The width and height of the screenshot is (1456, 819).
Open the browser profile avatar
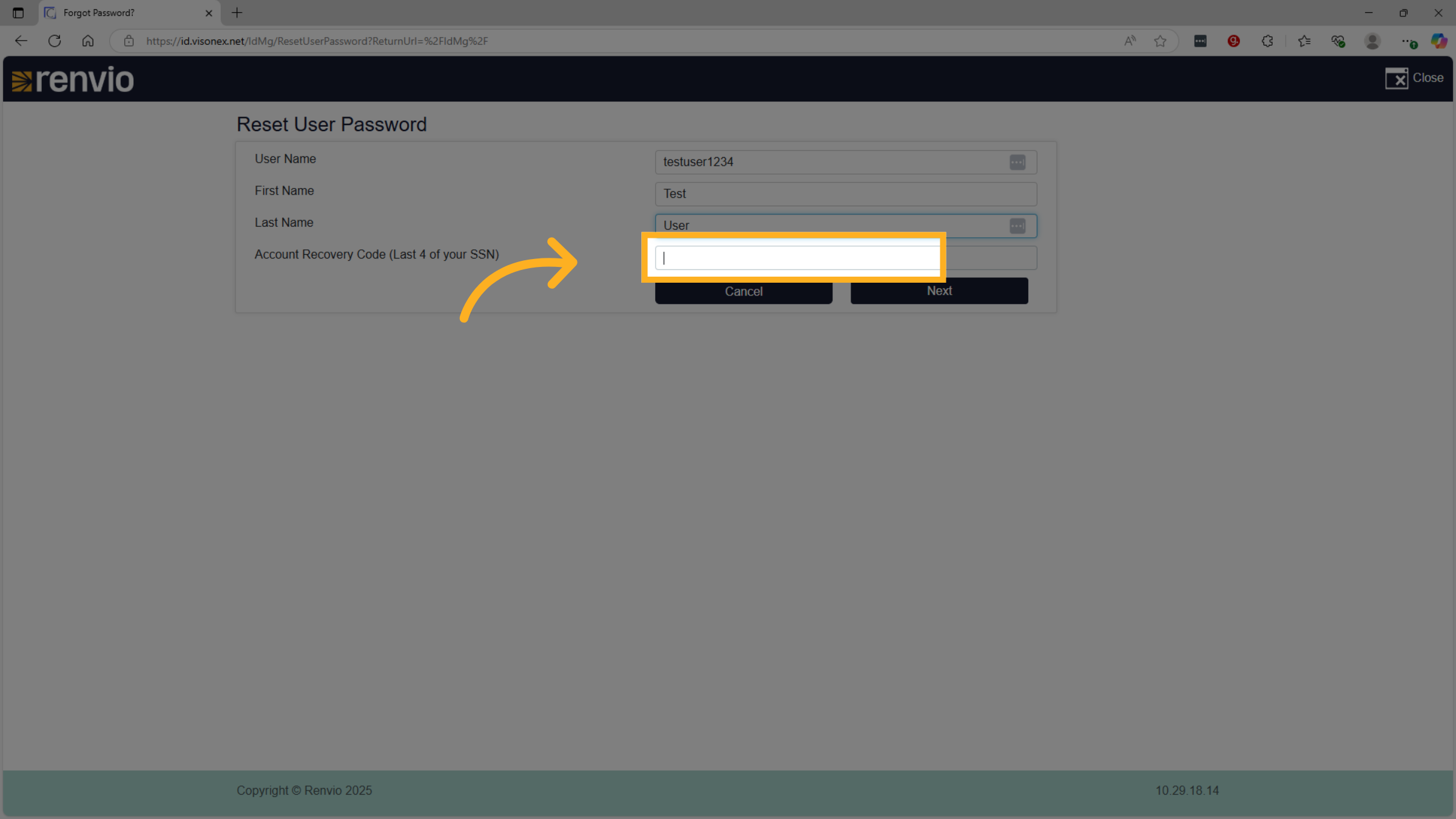[1372, 41]
